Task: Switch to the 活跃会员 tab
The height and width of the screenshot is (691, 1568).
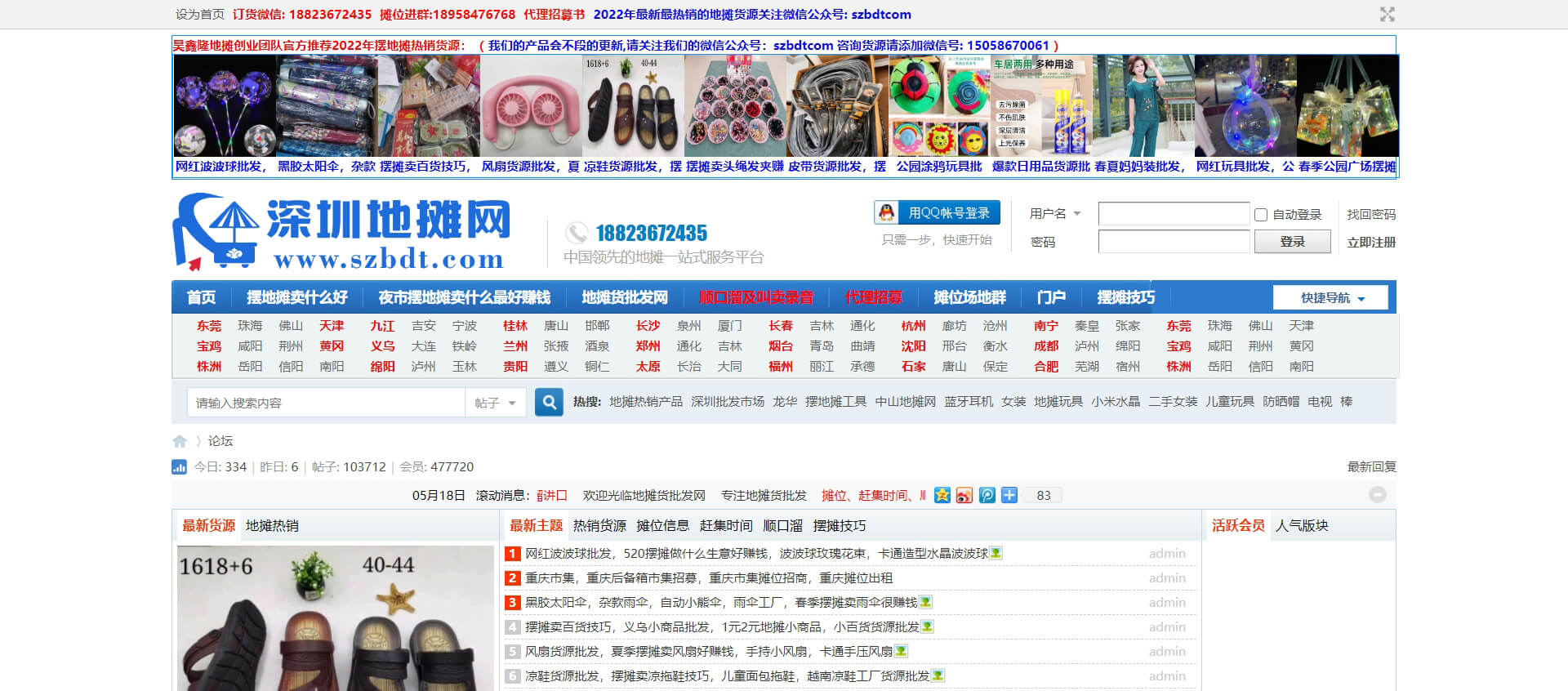Action: [x=1238, y=526]
